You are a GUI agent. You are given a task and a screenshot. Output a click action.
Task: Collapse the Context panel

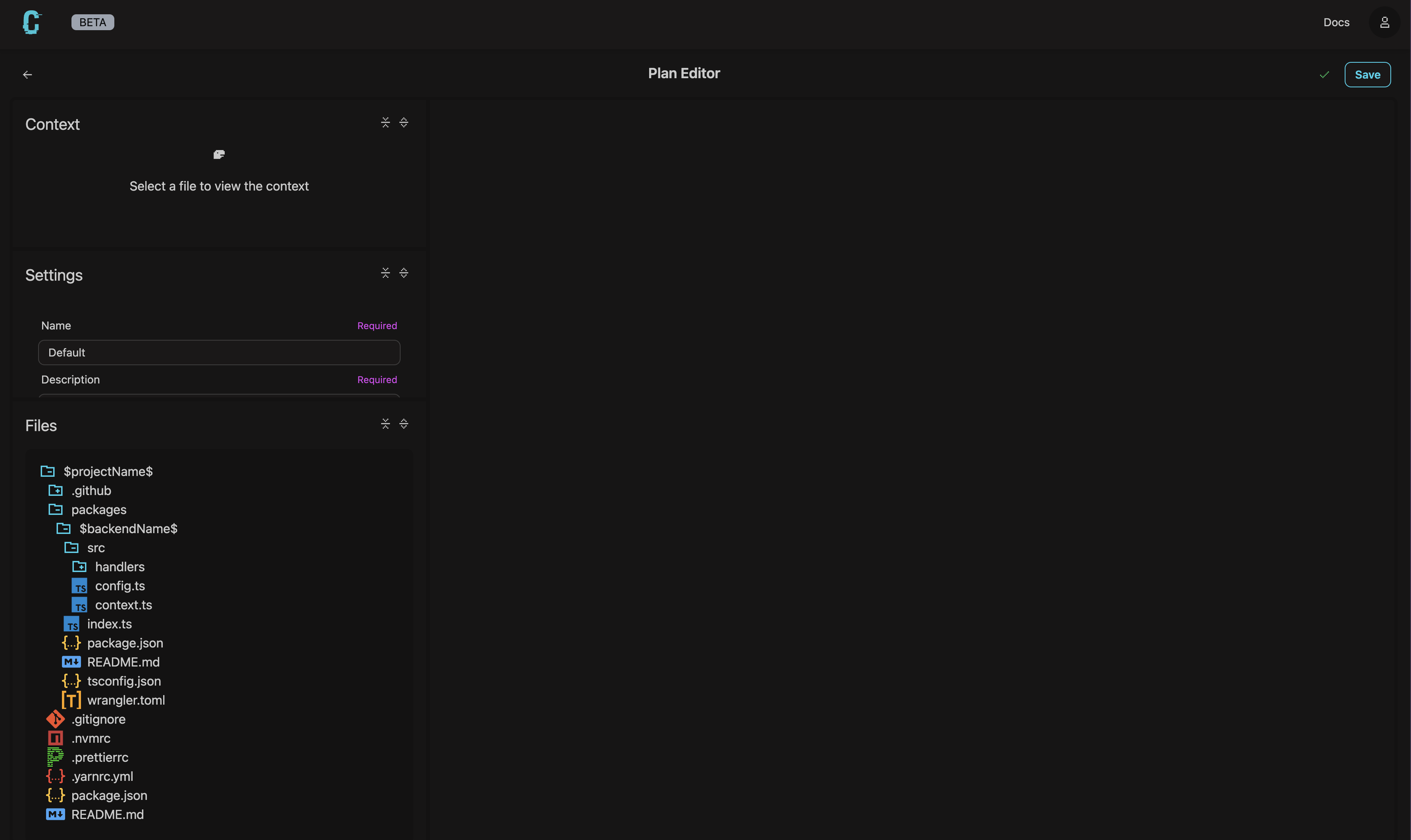coord(386,122)
